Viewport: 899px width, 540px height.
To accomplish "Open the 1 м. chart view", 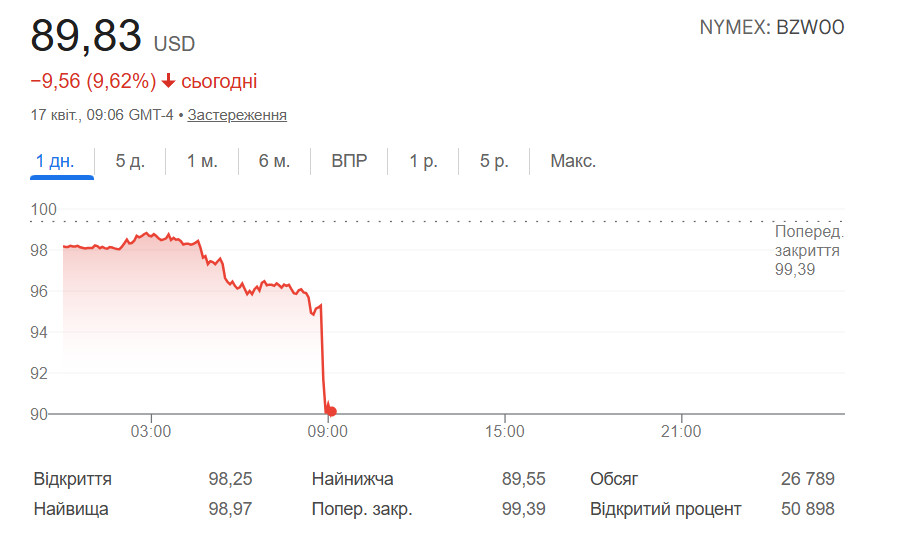I will point(202,161).
